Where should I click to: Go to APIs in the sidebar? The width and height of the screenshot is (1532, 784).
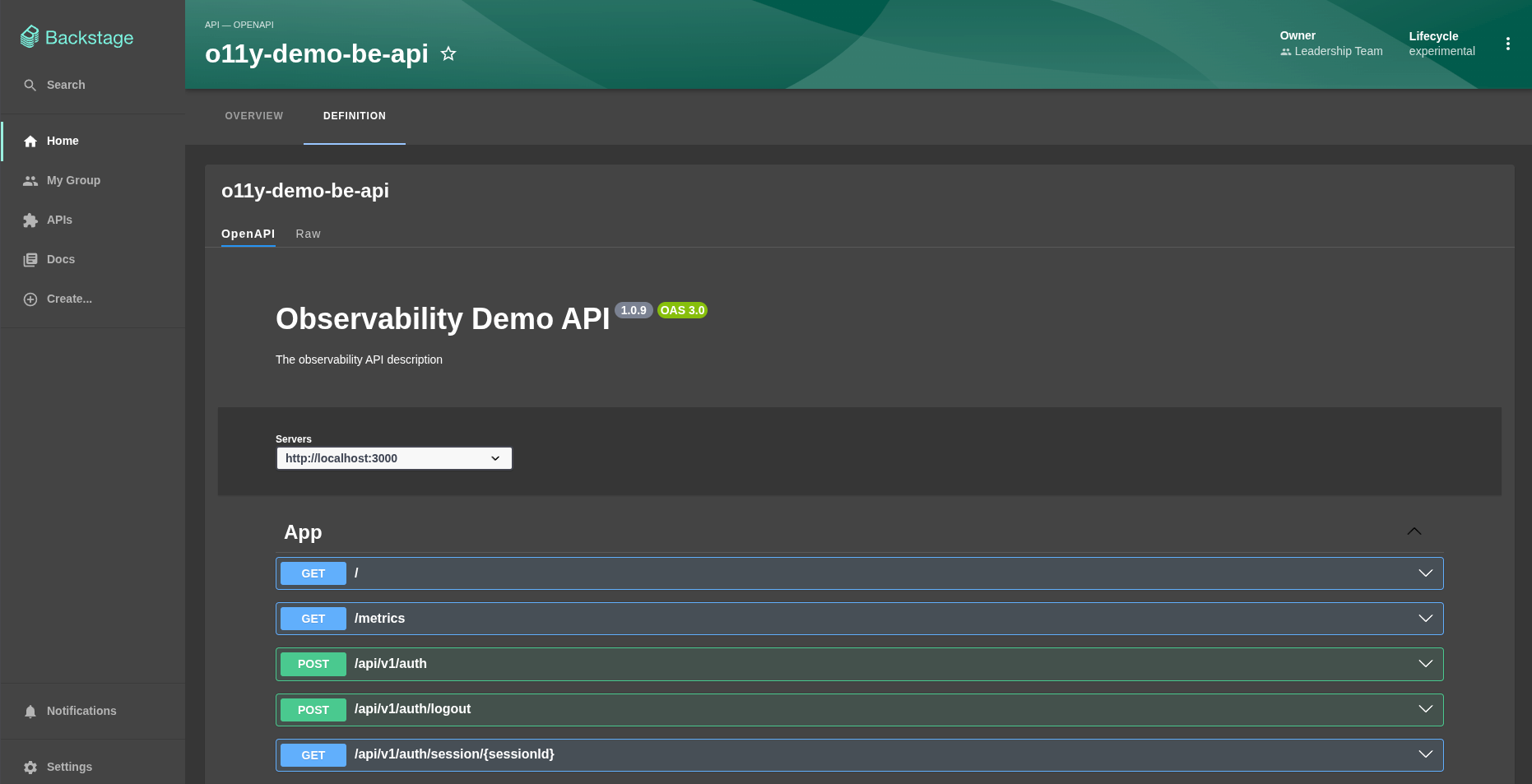[92, 220]
